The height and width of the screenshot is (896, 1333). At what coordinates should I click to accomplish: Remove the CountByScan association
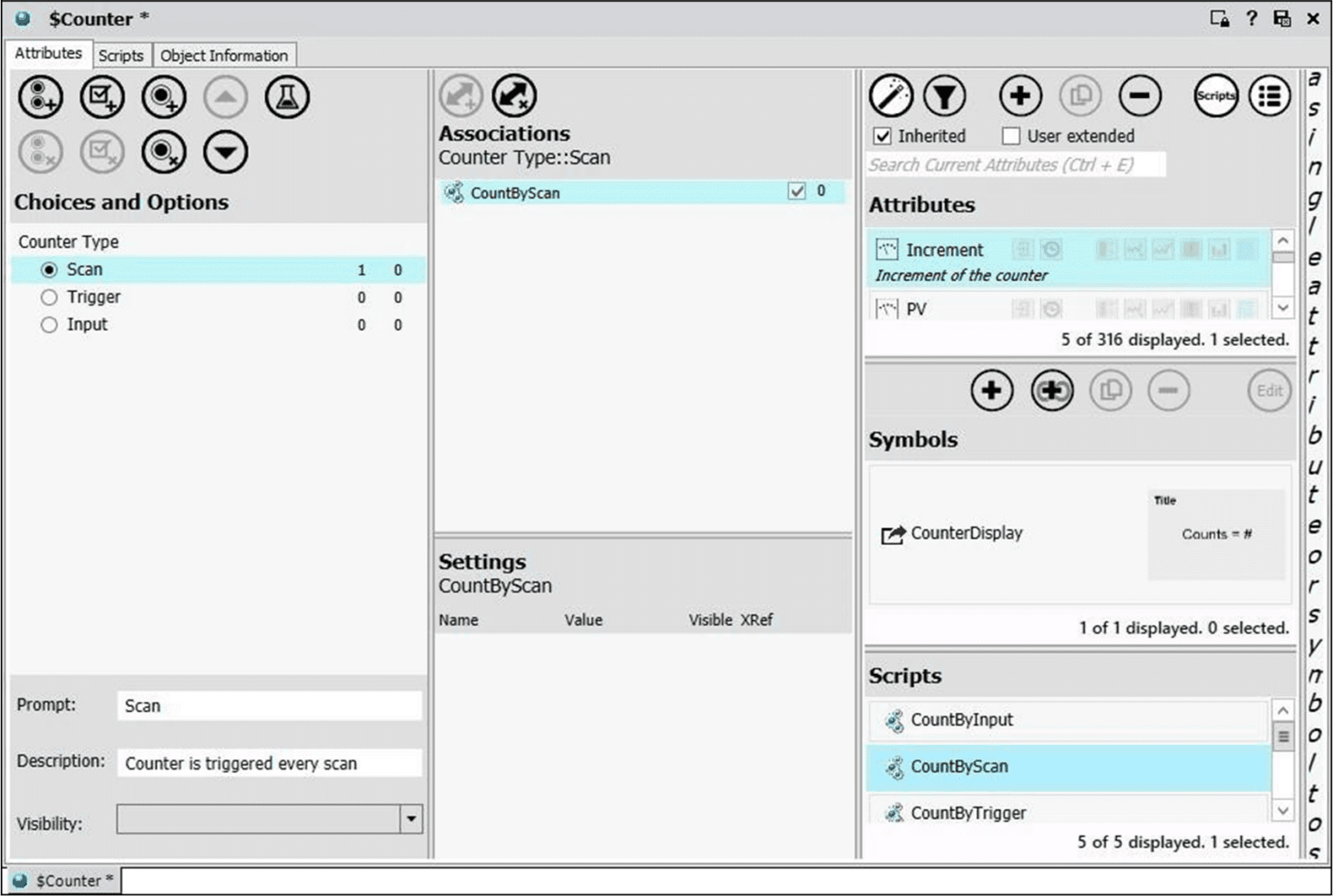coord(514,95)
